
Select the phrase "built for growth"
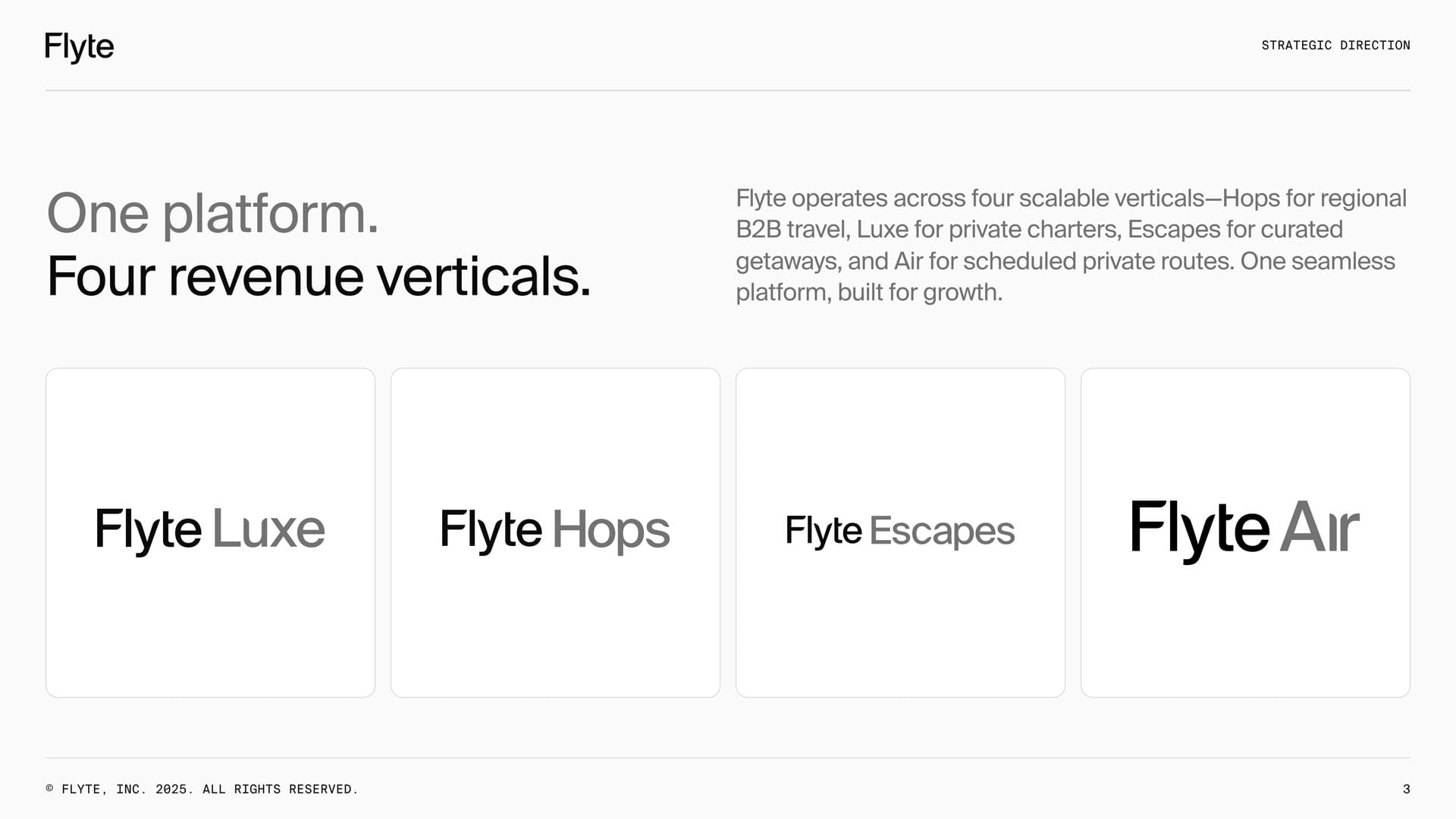pyautogui.click(x=920, y=293)
